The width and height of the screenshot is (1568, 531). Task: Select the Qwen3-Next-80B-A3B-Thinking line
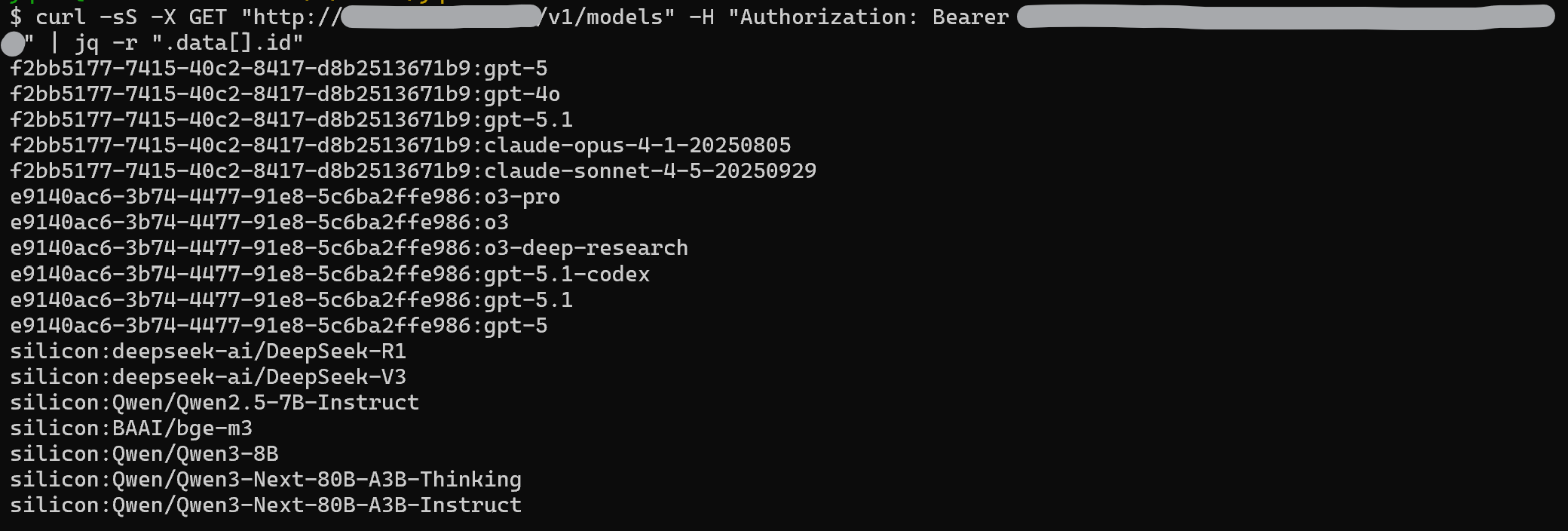[265, 479]
